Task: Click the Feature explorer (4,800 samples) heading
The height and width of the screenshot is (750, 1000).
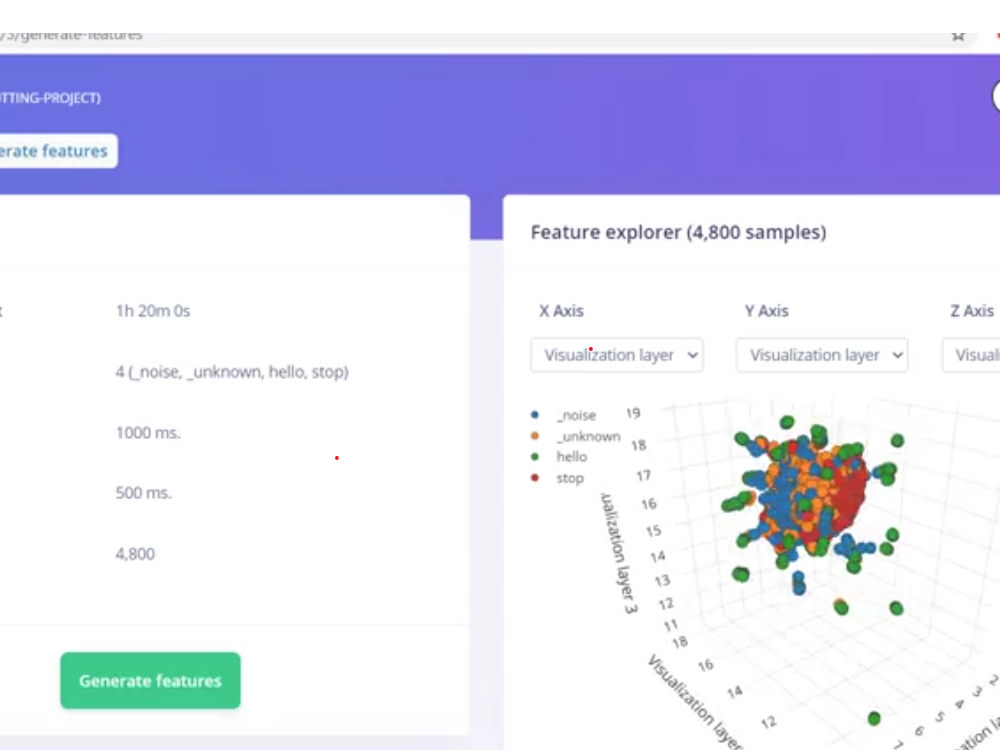Action: 679,232
